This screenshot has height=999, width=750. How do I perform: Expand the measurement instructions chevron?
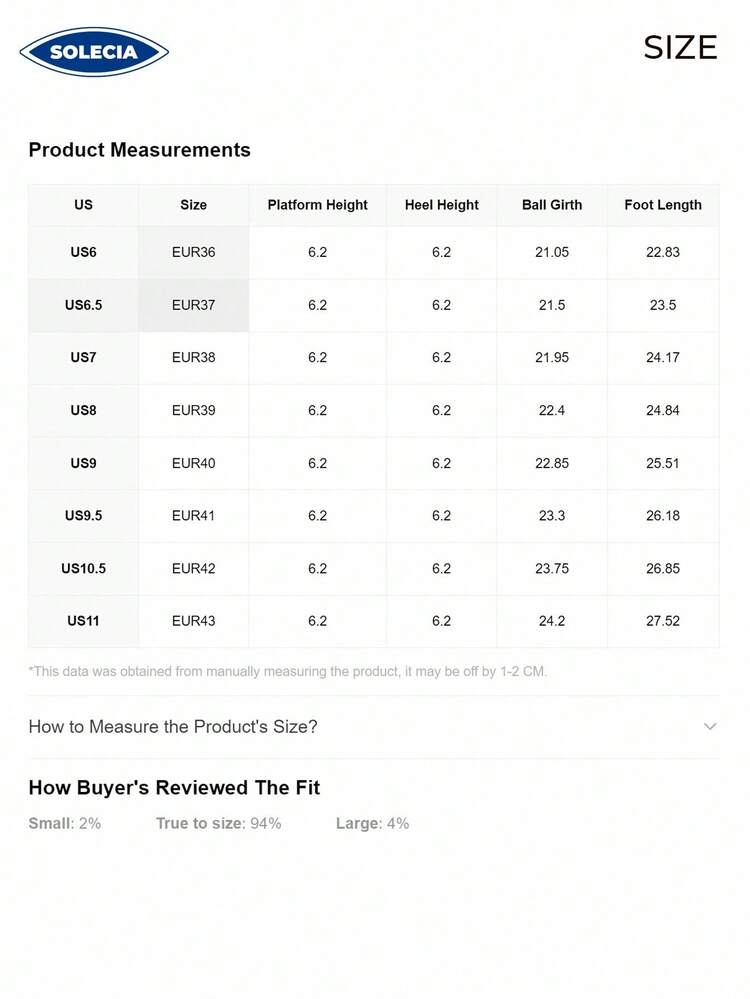(x=710, y=726)
